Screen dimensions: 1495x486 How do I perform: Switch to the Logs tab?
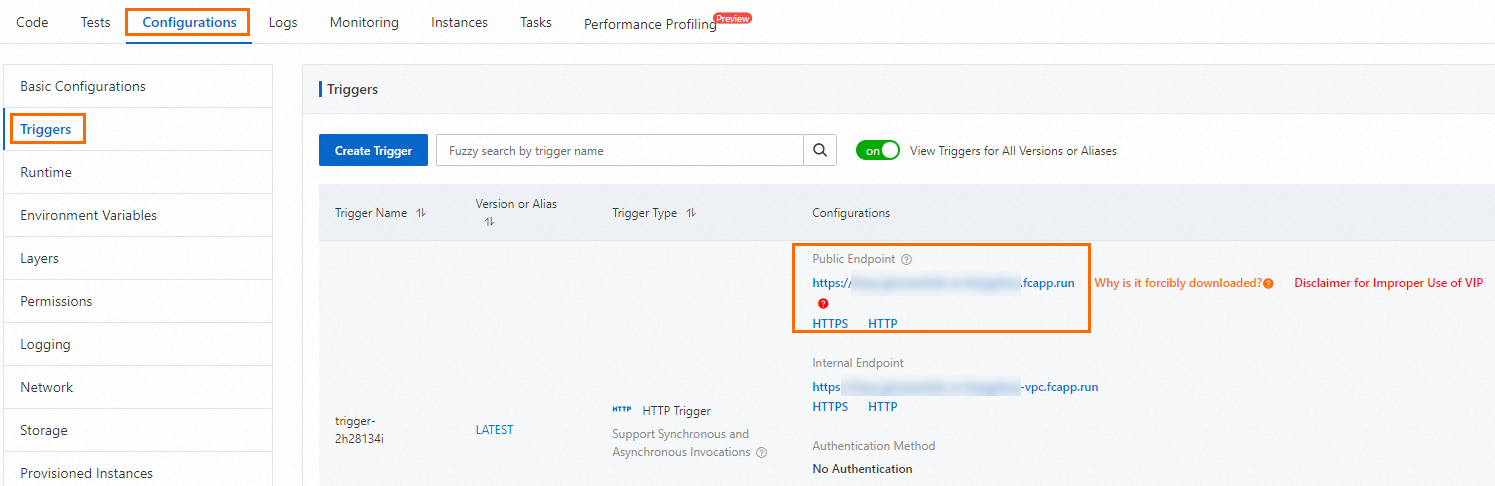(283, 22)
